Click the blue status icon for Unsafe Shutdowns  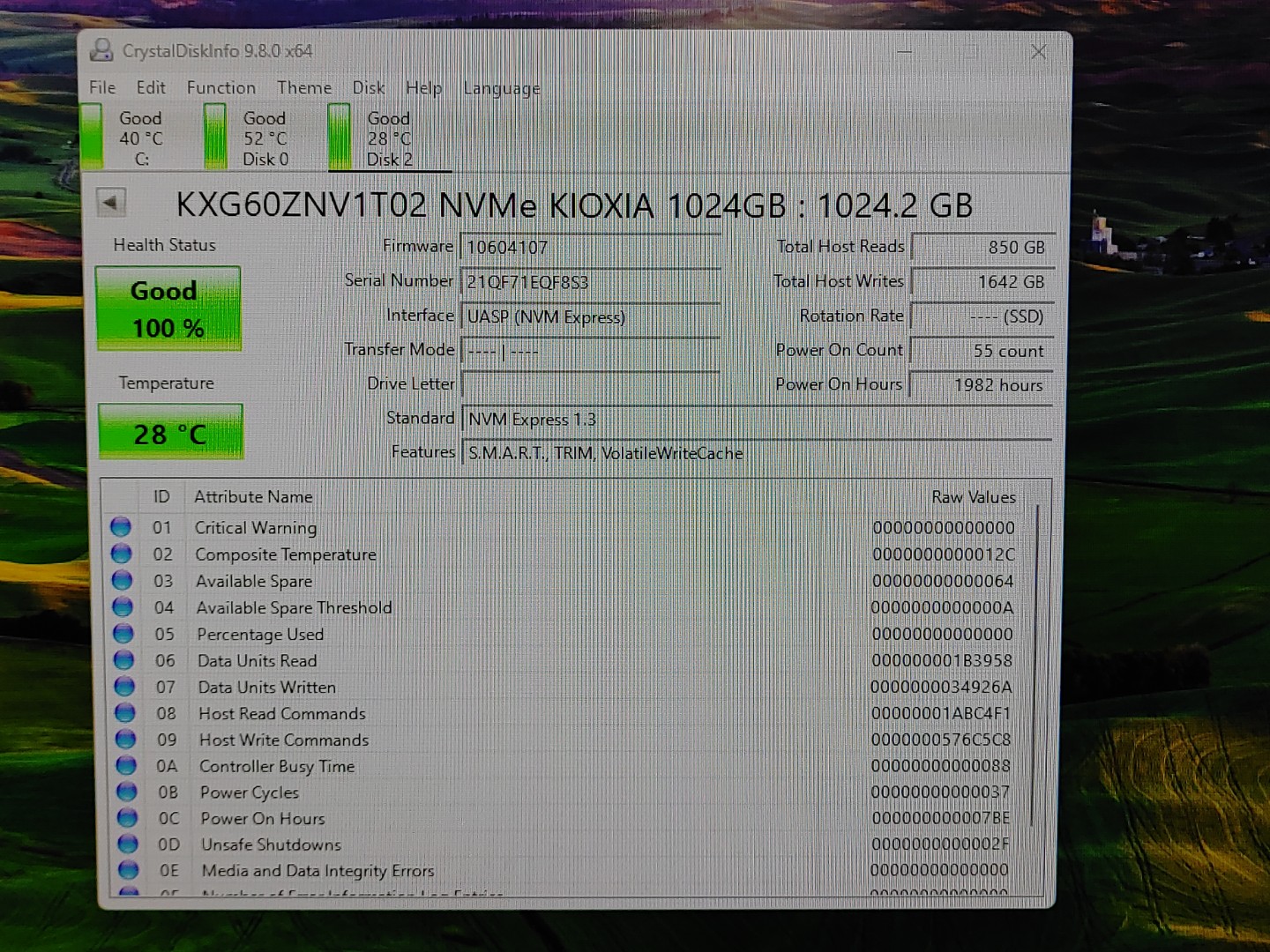(x=128, y=844)
